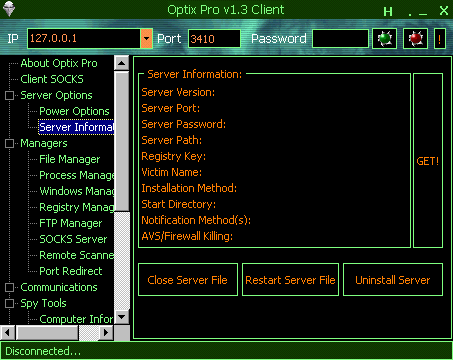Click the H button in title bar

click(388, 12)
